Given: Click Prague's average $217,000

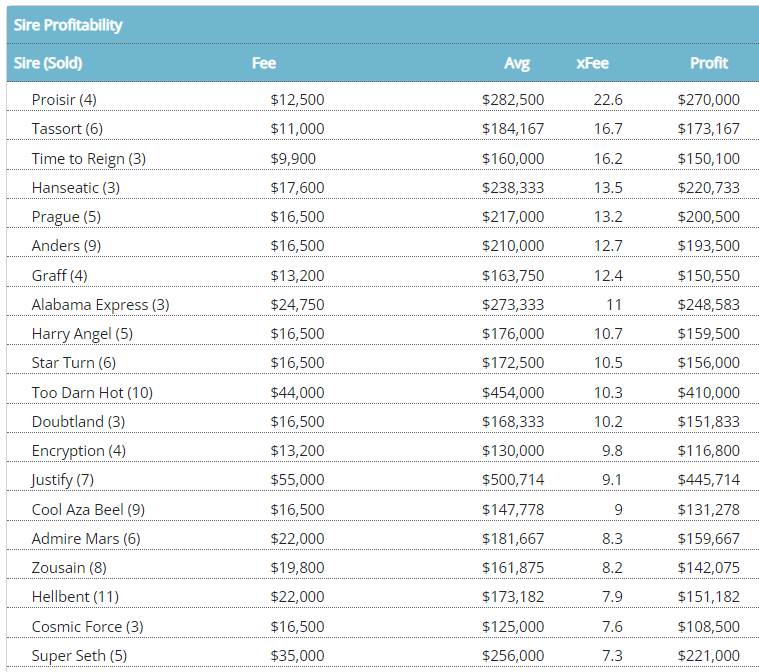Looking at the screenshot, I should [x=513, y=217].
